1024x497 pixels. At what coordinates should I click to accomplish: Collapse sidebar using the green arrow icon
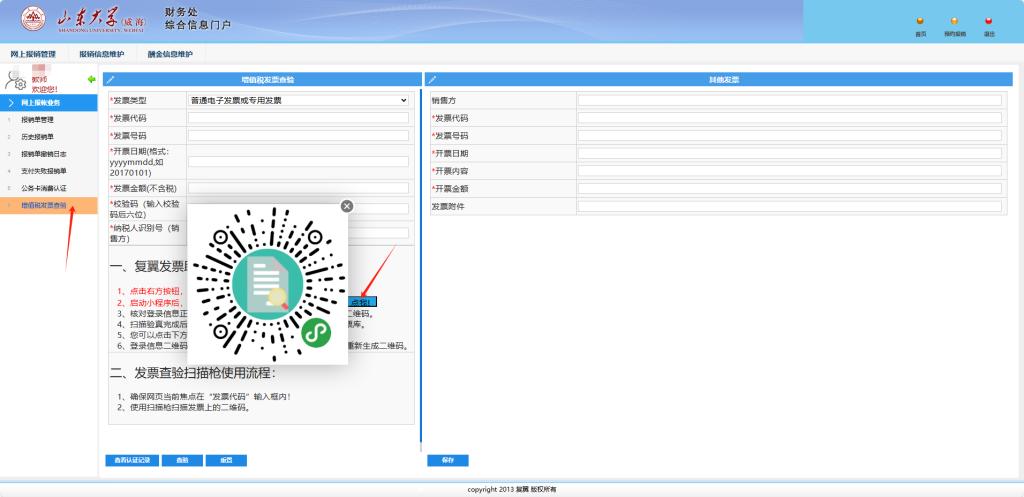(x=91, y=79)
